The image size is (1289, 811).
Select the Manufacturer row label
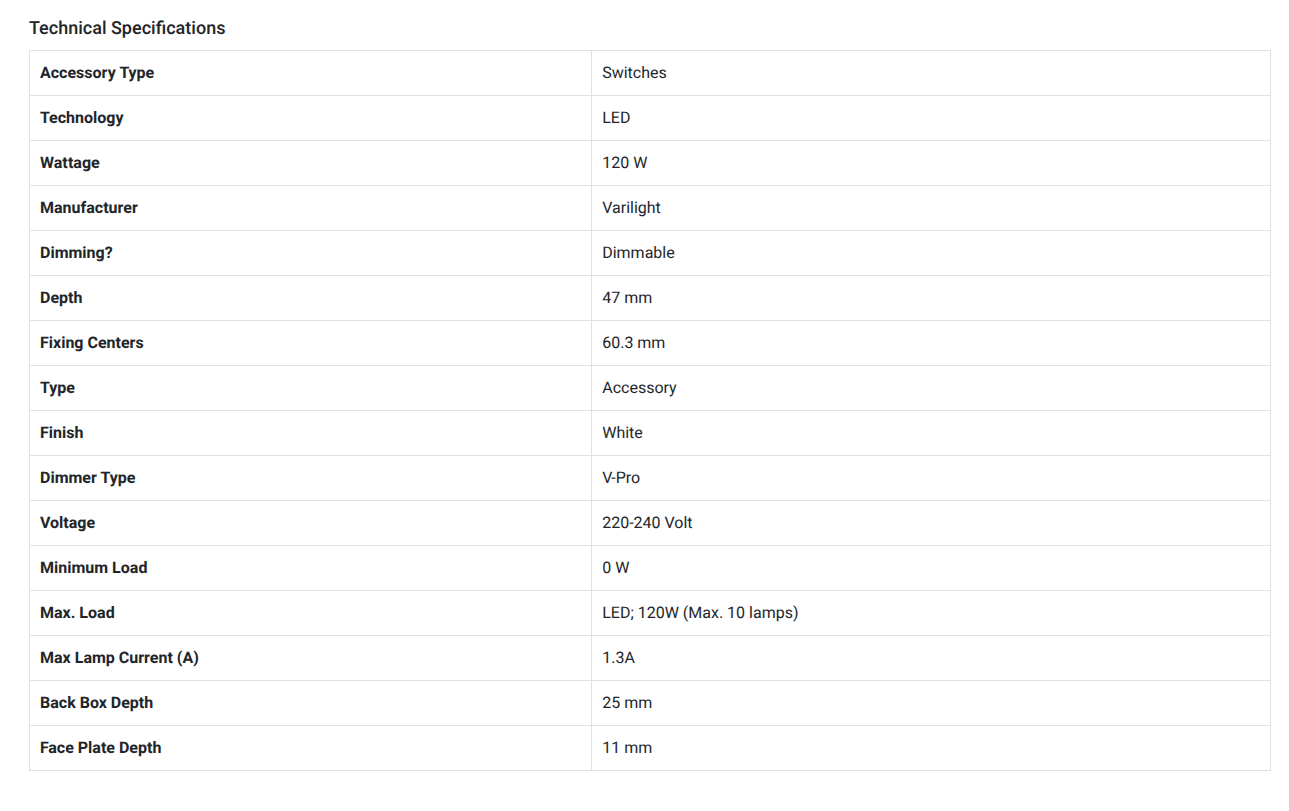pyautogui.click(x=89, y=208)
